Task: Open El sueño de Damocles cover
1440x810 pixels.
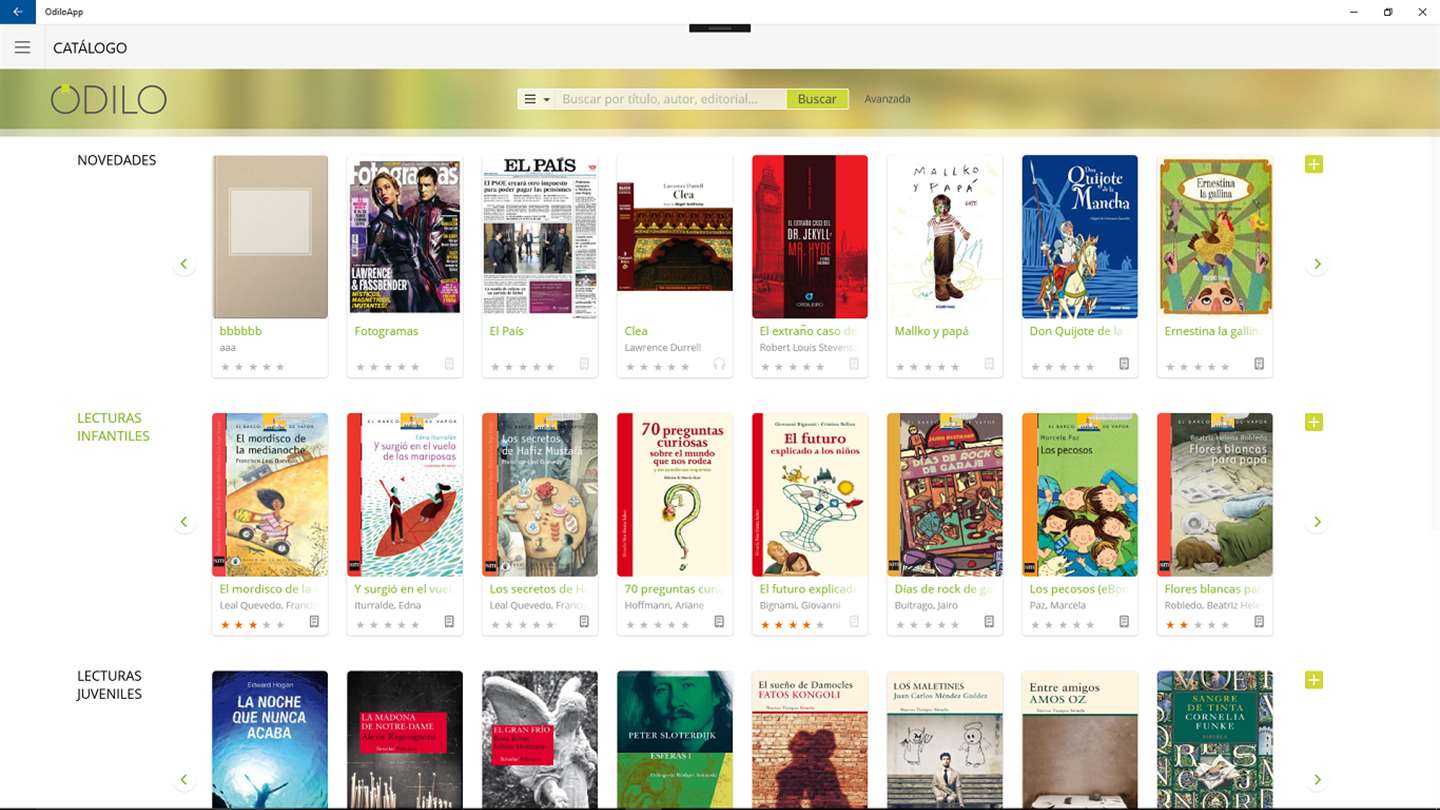Action: coord(810,739)
